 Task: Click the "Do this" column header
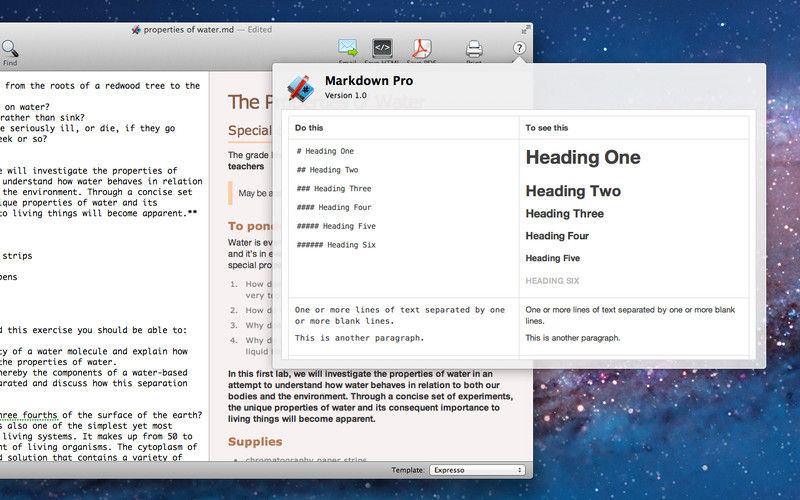(x=309, y=128)
